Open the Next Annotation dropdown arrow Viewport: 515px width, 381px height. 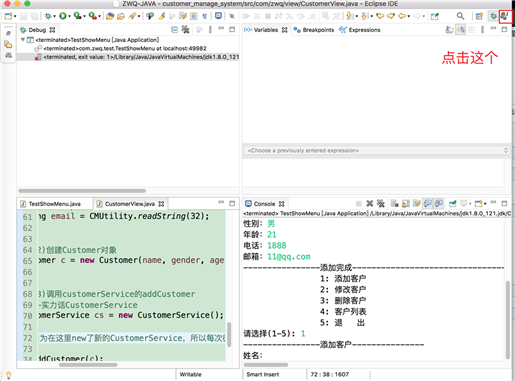357,16
